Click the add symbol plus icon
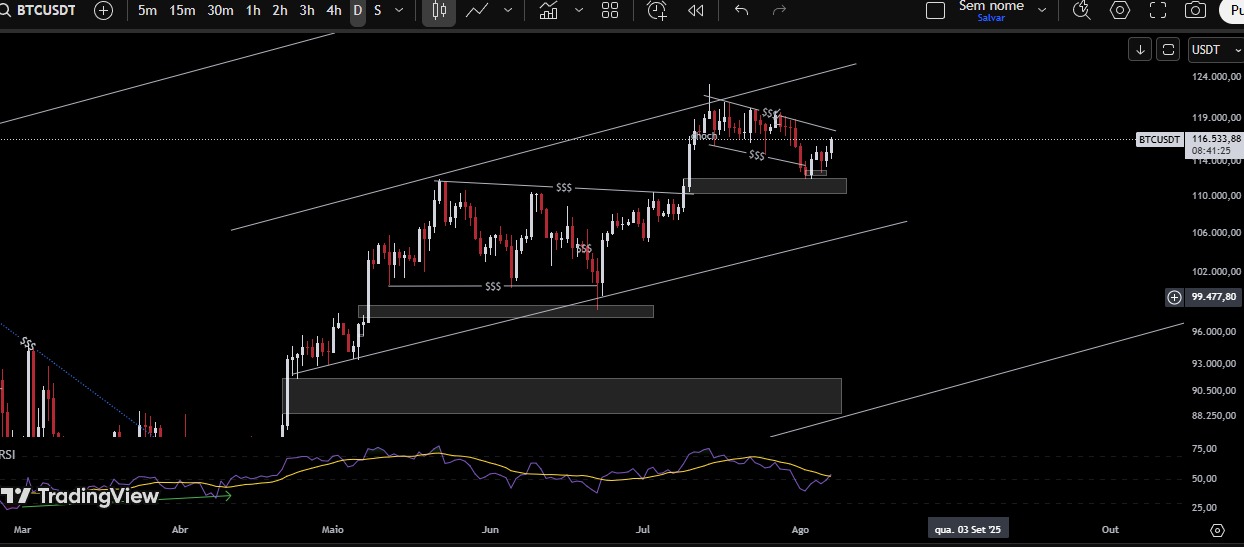Image resolution: width=1244 pixels, height=547 pixels. (x=103, y=11)
